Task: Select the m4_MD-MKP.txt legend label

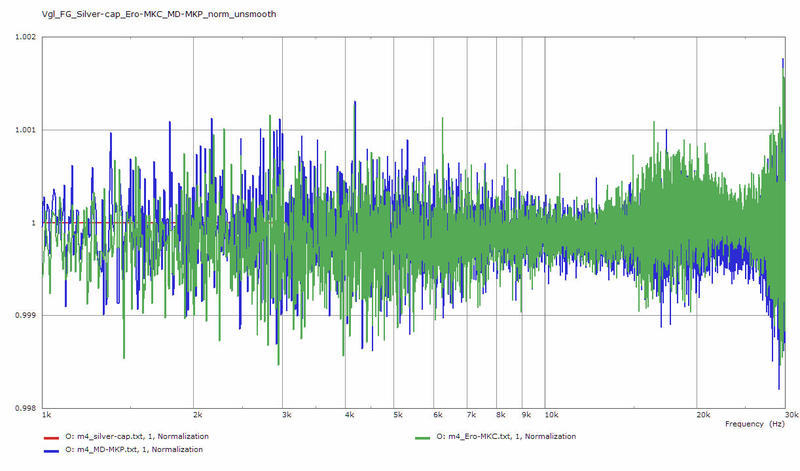Action: pyautogui.click(x=133, y=450)
